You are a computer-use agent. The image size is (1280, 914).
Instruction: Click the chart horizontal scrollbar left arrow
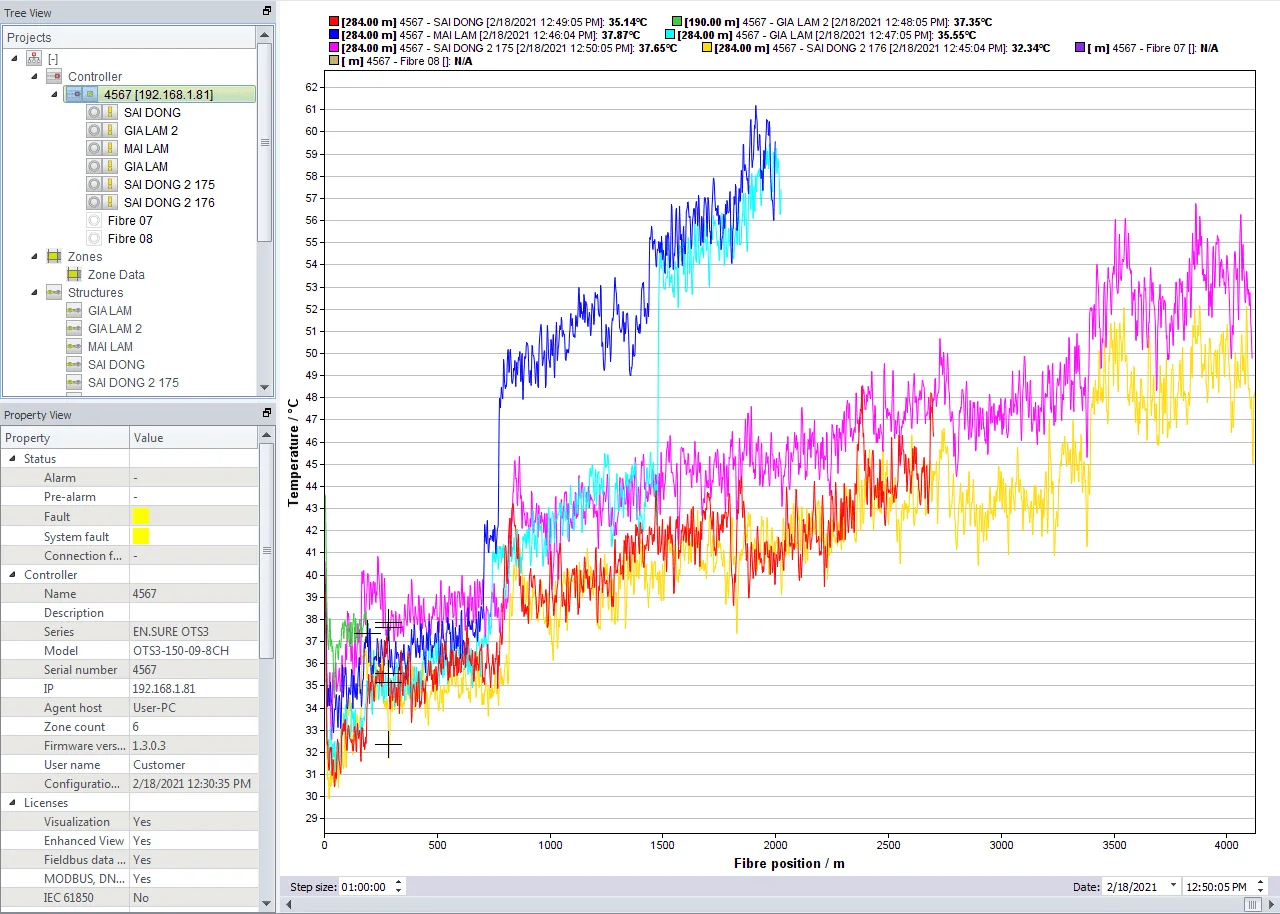click(x=291, y=905)
